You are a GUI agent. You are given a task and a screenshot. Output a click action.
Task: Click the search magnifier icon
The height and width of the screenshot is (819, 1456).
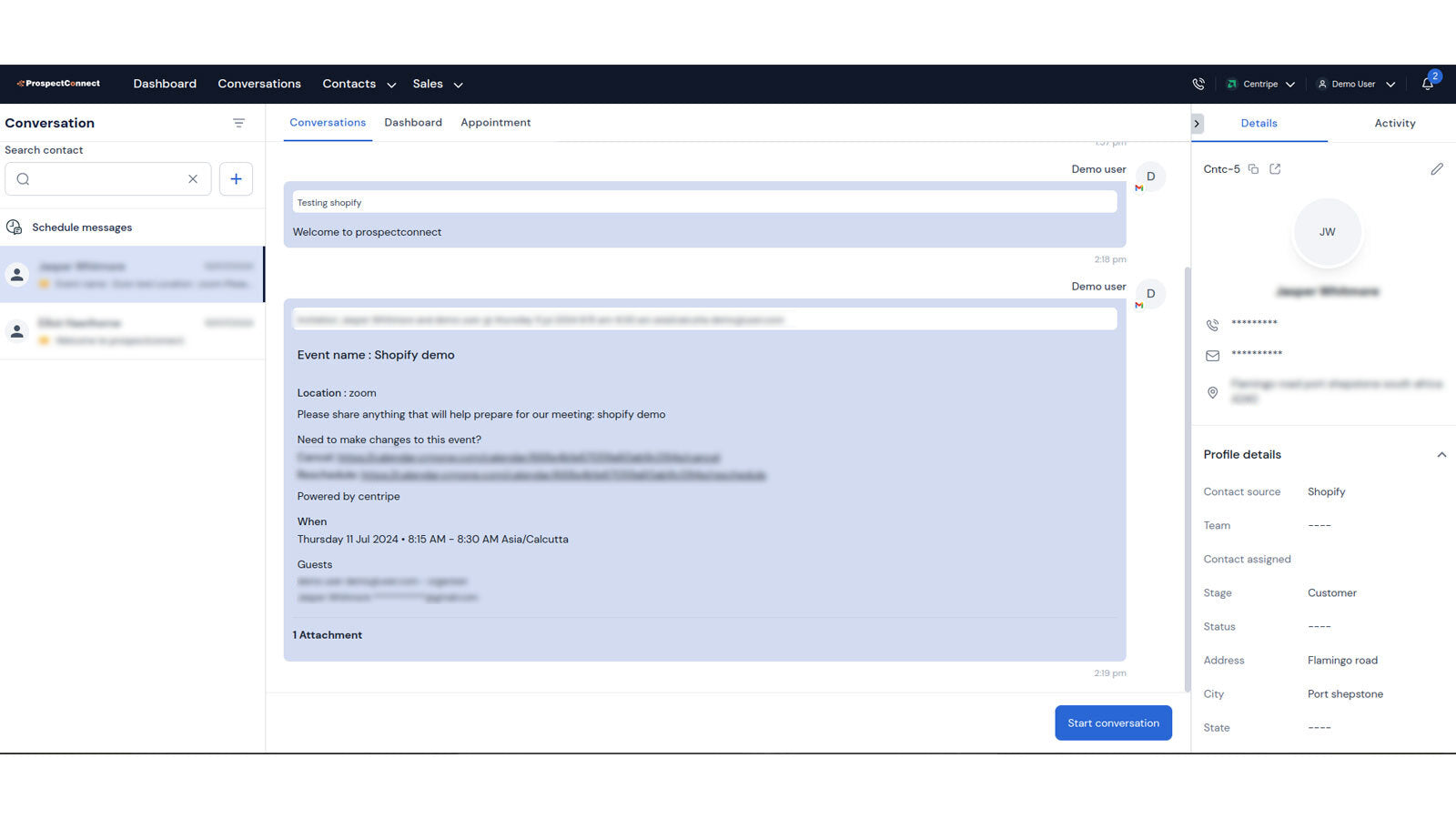tap(24, 179)
